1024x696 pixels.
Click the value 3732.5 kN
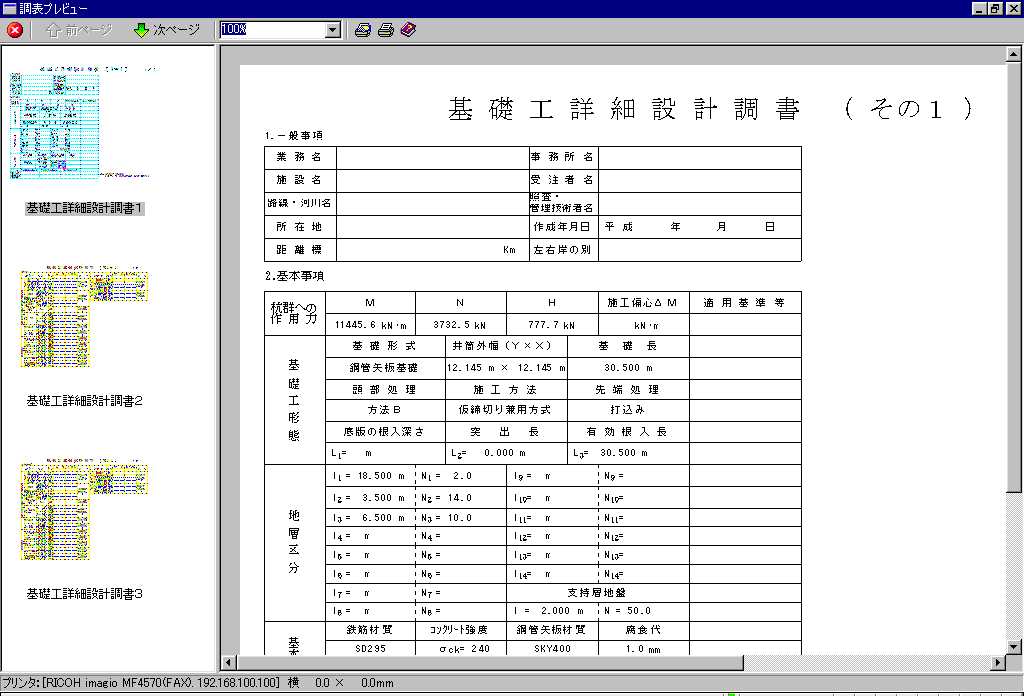point(460,324)
